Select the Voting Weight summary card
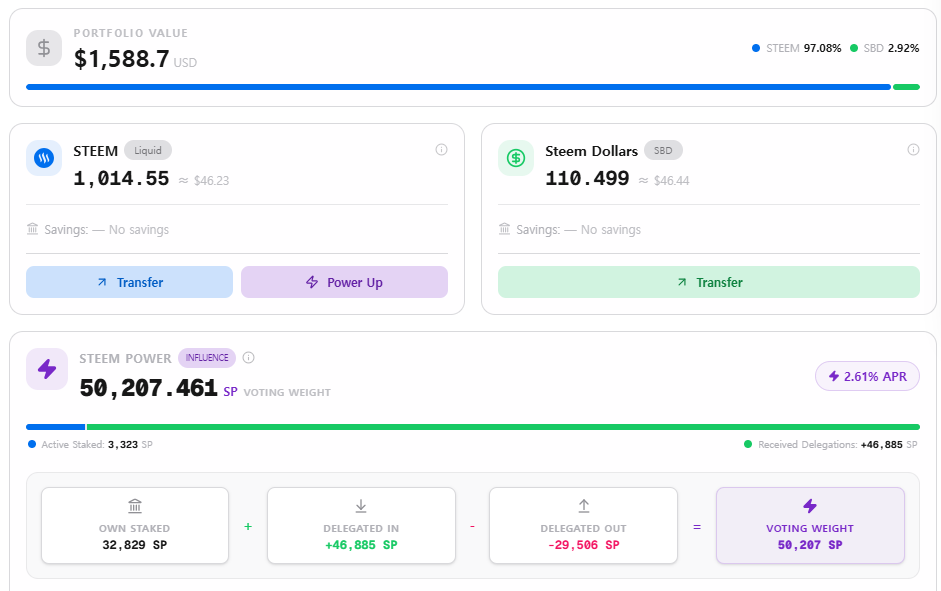 coord(810,526)
